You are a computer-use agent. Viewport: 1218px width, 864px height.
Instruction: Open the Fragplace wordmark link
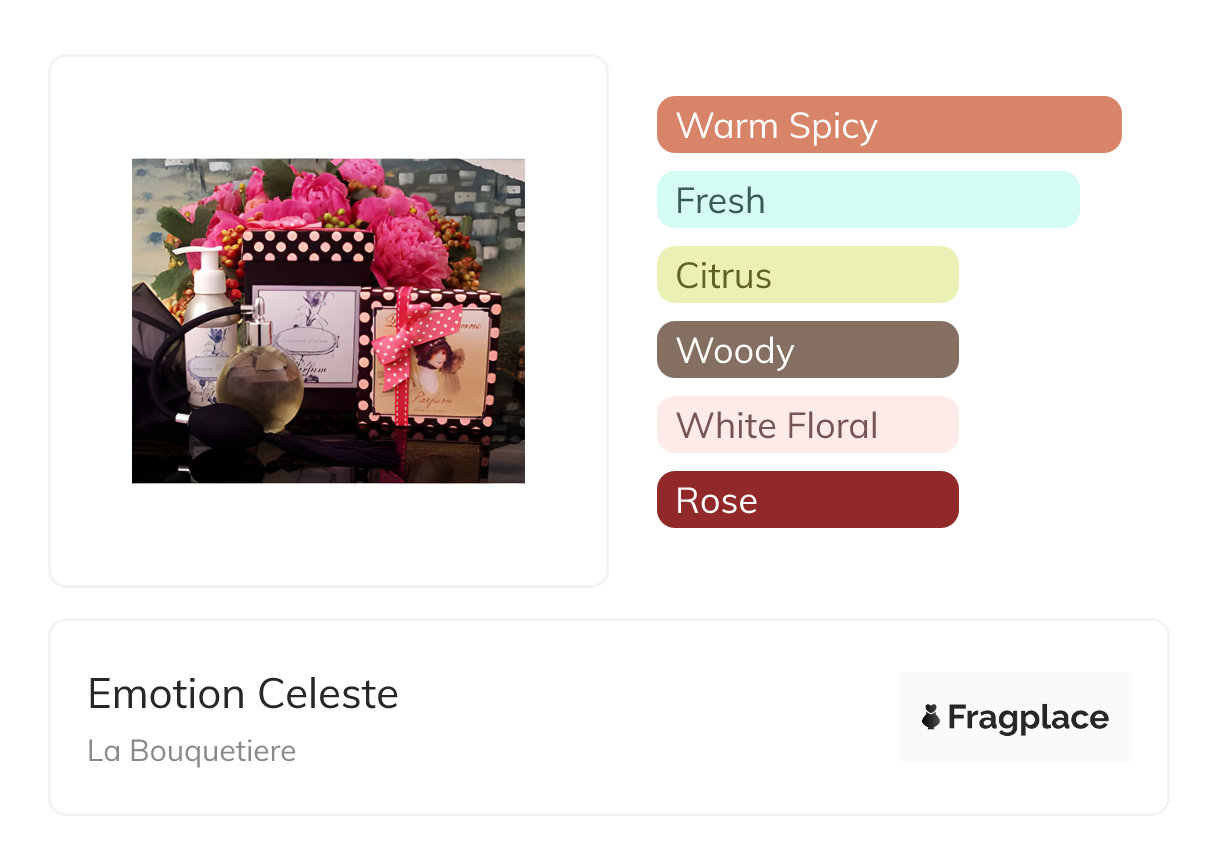(x=1028, y=717)
